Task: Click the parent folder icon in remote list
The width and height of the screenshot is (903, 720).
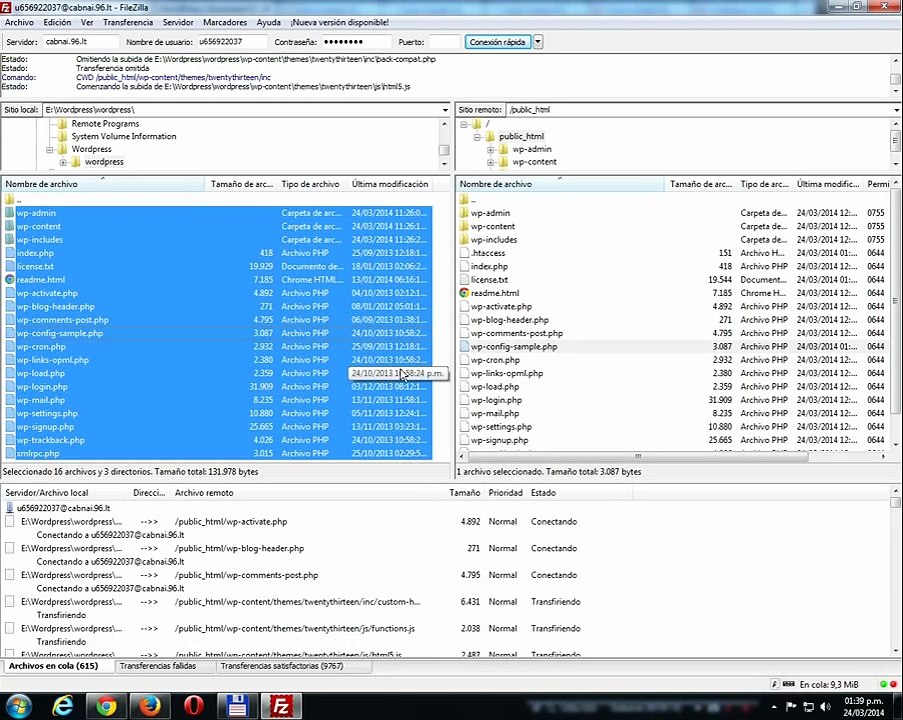Action: (464, 199)
